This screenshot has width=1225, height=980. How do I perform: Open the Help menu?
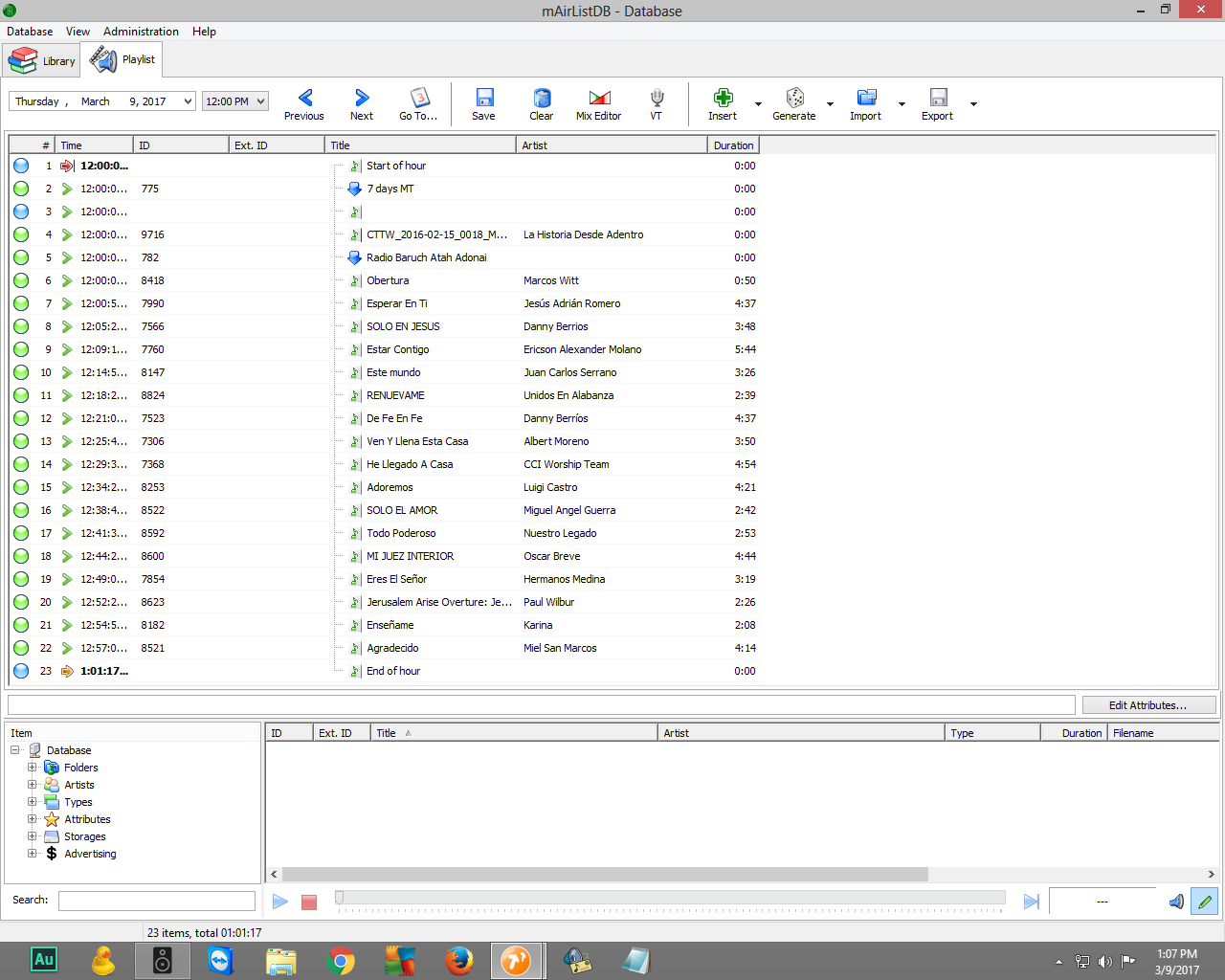coord(204,32)
